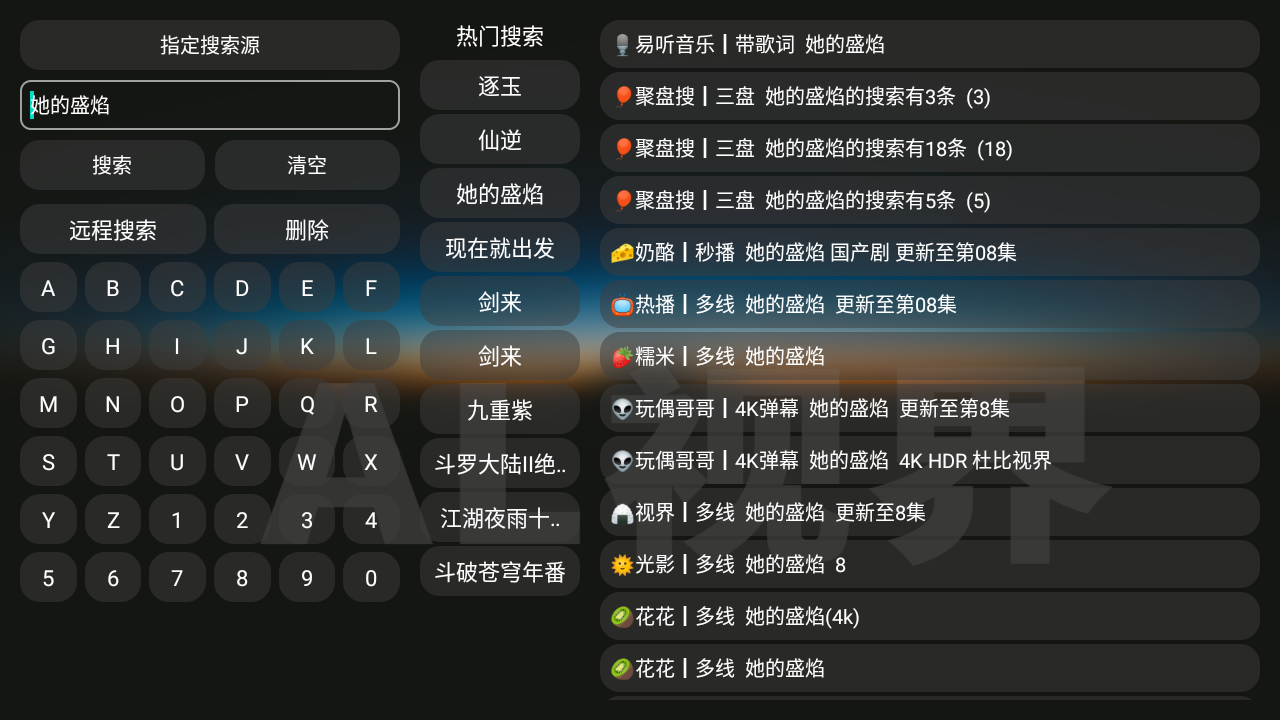Screen dimensions: 1280x720
Task: Click the 👽 alien icon on 玩偶哥哥 4K弹幕 result
Action: (623, 409)
